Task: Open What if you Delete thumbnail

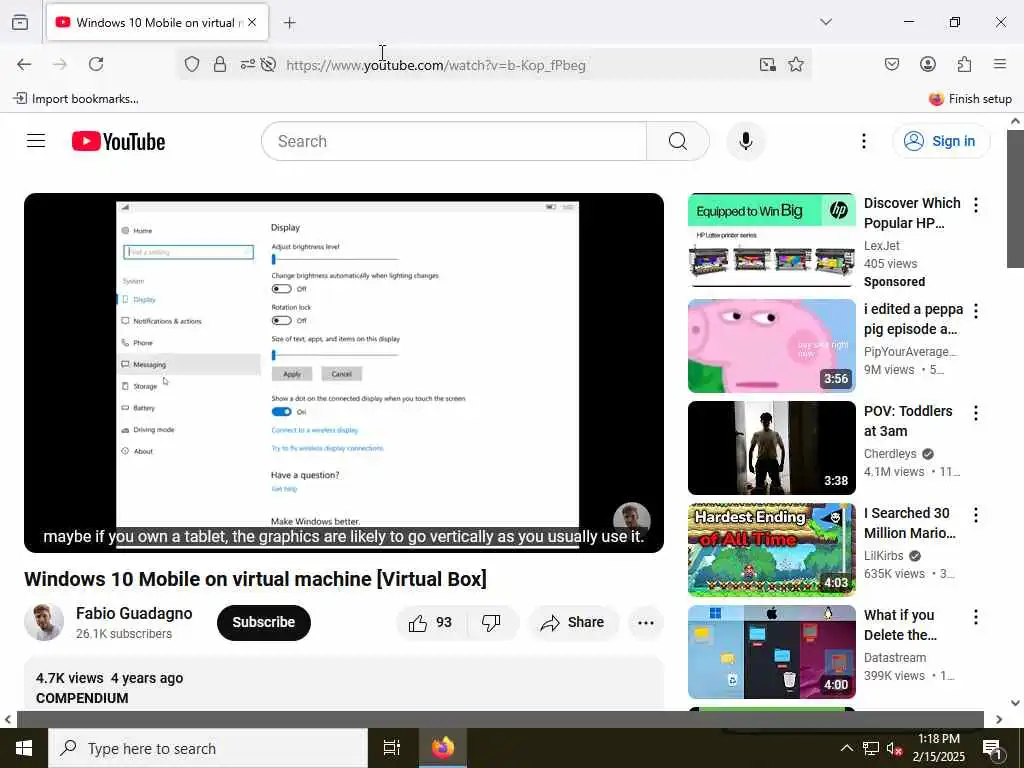Action: click(x=771, y=652)
